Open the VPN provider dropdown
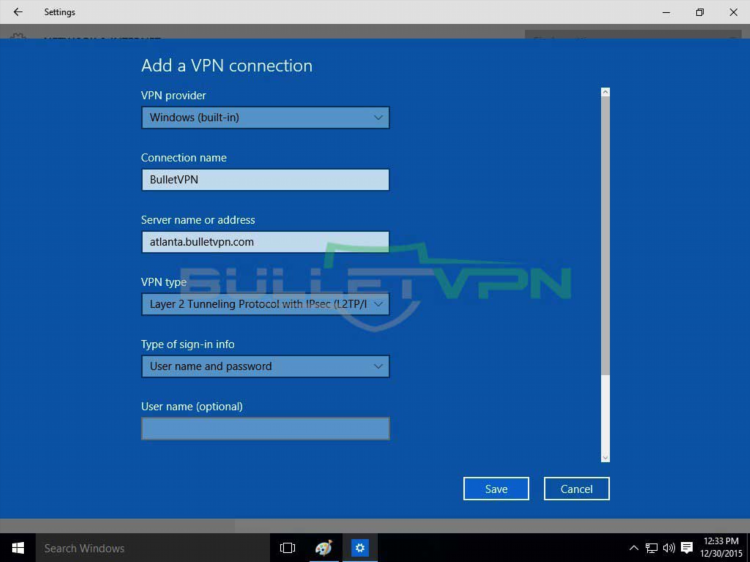The width and height of the screenshot is (750, 562). (x=265, y=118)
